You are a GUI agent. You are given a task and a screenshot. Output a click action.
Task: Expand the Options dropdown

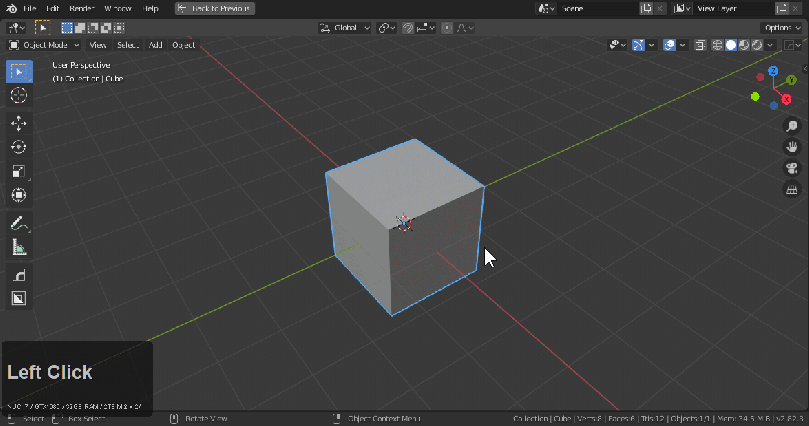pos(781,28)
